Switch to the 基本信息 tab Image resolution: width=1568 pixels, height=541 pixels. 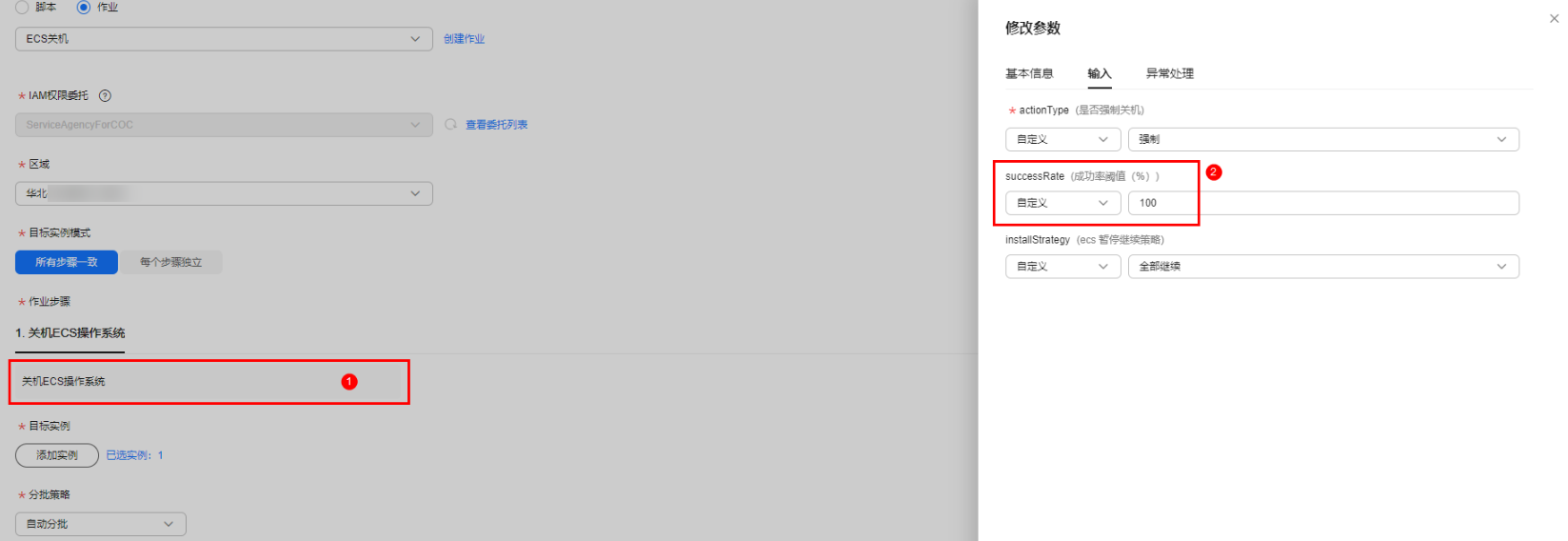click(x=1029, y=73)
